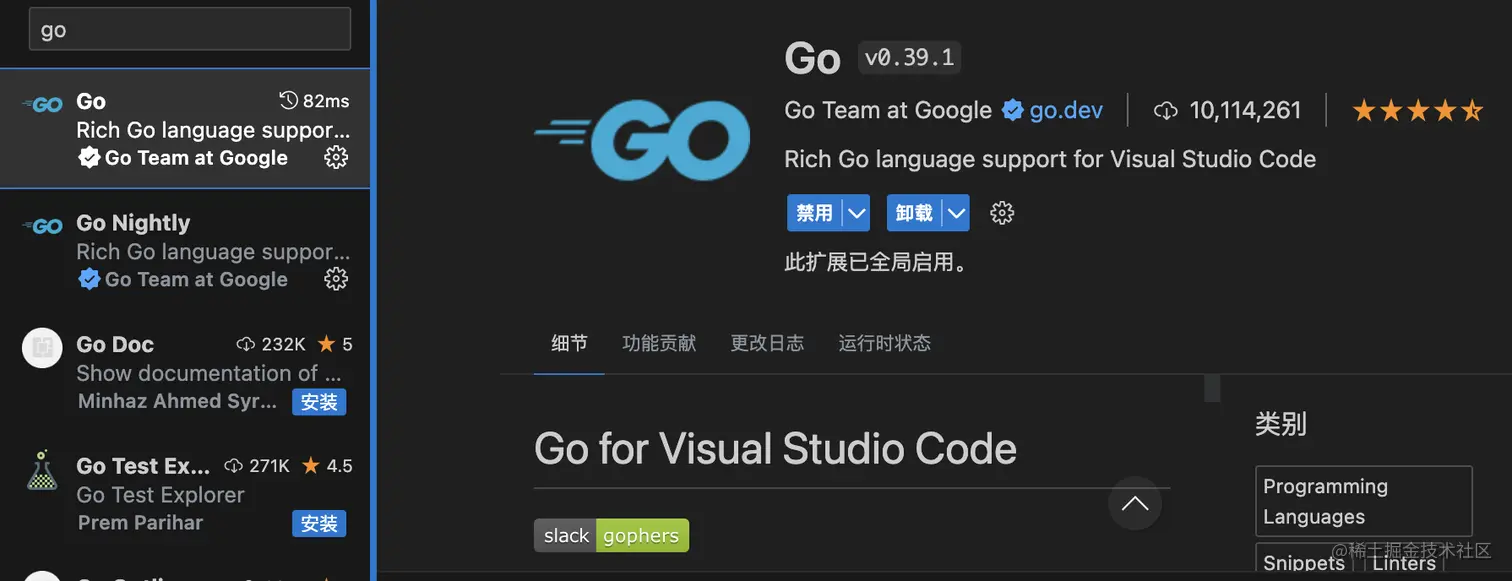The image size is (1512, 581).
Task: Click Go Nightly's manage gear icon
Action: [x=336, y=279]
